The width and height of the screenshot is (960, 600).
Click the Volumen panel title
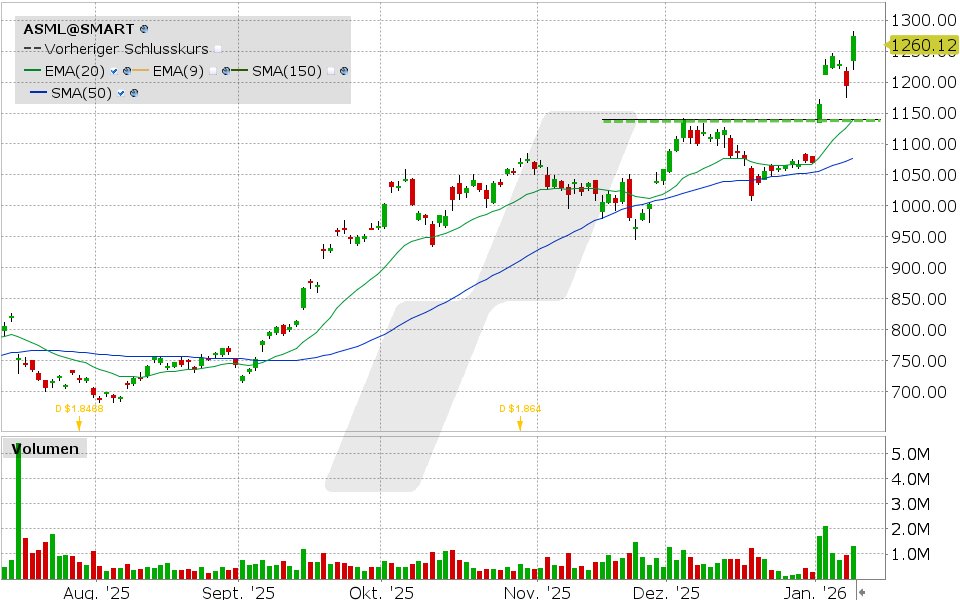tap(43, 448)
